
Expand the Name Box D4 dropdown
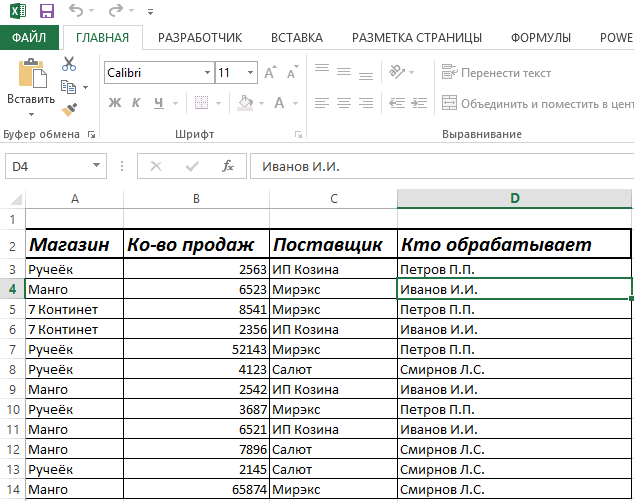96,165
